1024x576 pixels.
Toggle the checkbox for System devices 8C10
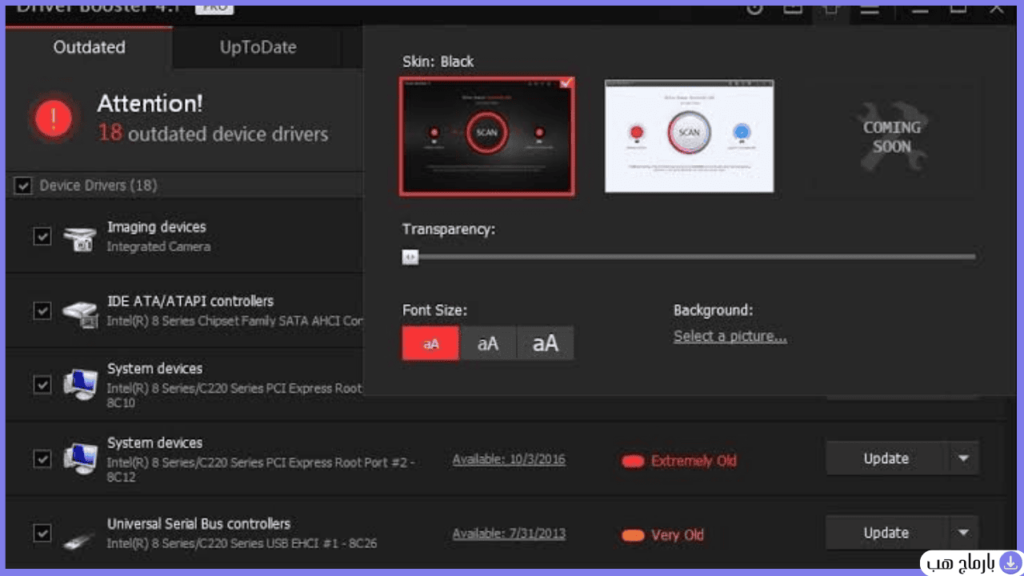(x=42, y=385)
